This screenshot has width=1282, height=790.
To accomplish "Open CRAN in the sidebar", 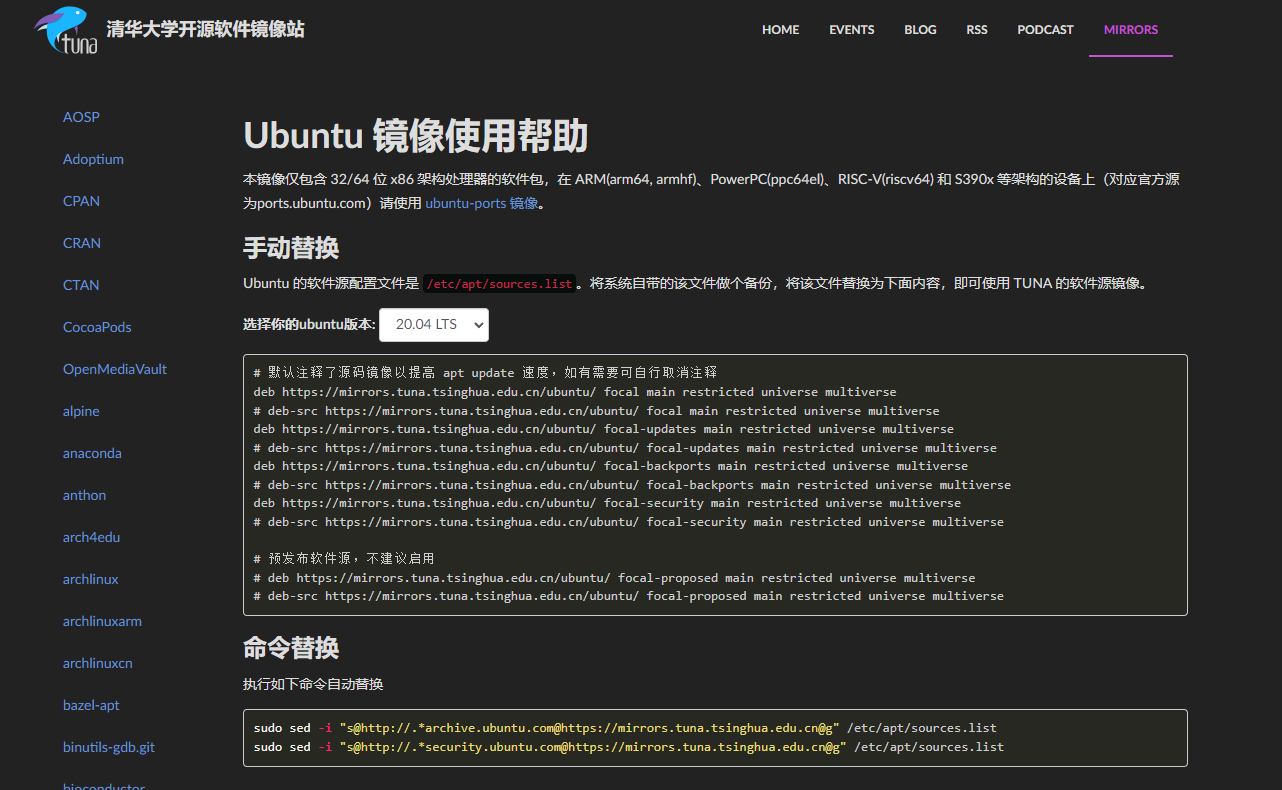I will coord(82,243).
